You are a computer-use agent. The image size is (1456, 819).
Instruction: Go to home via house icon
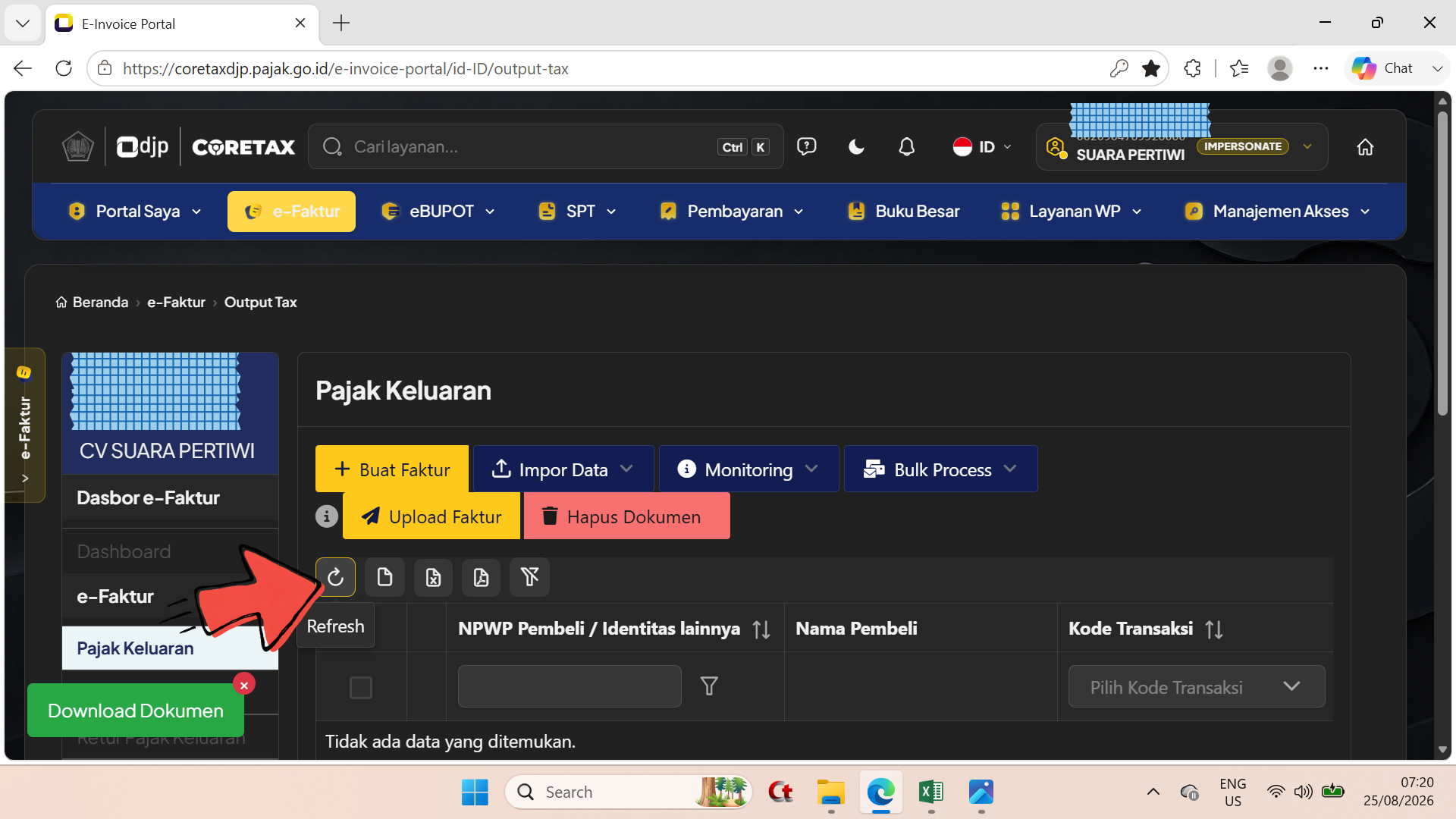pos(1365,146)
